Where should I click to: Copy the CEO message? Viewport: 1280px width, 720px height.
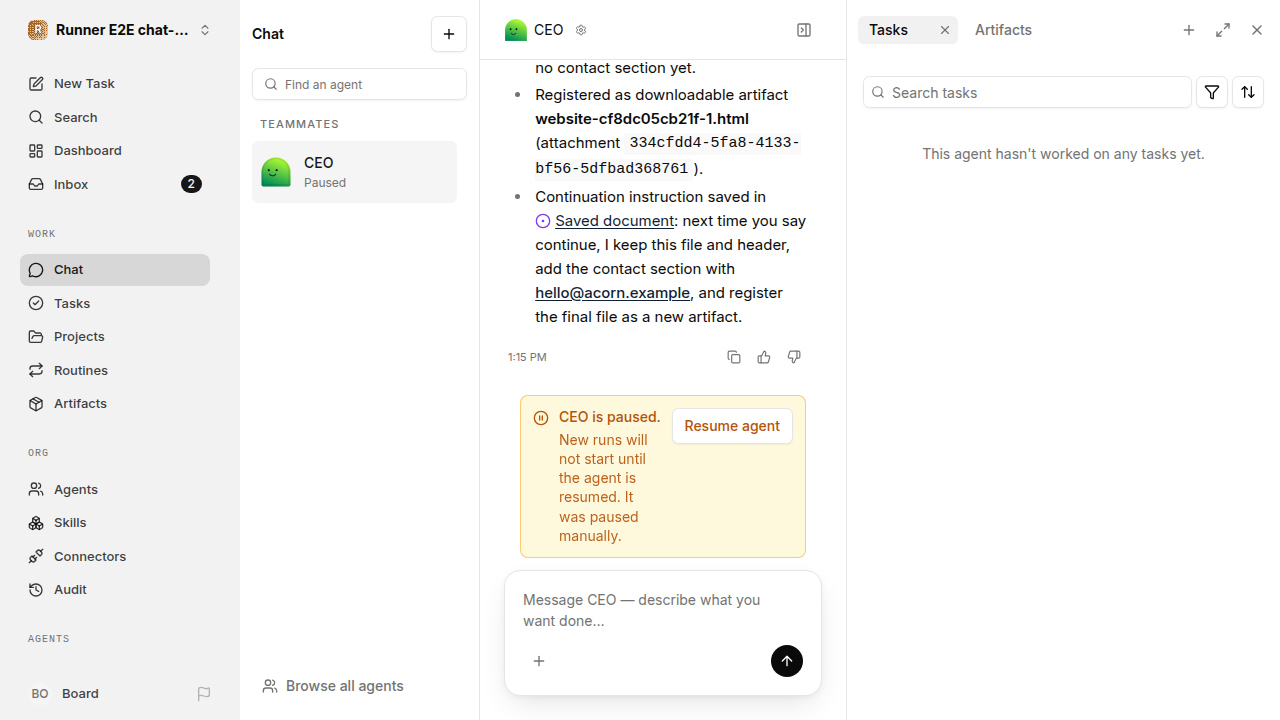coord(734,357)
